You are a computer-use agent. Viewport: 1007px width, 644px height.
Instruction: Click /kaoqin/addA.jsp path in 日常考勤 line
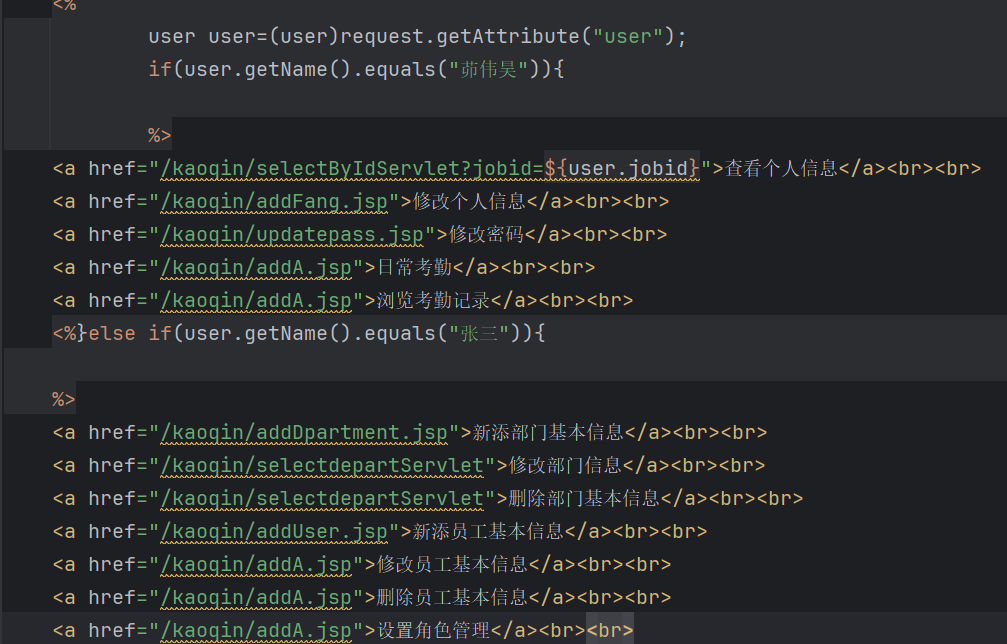coord(256,267)
